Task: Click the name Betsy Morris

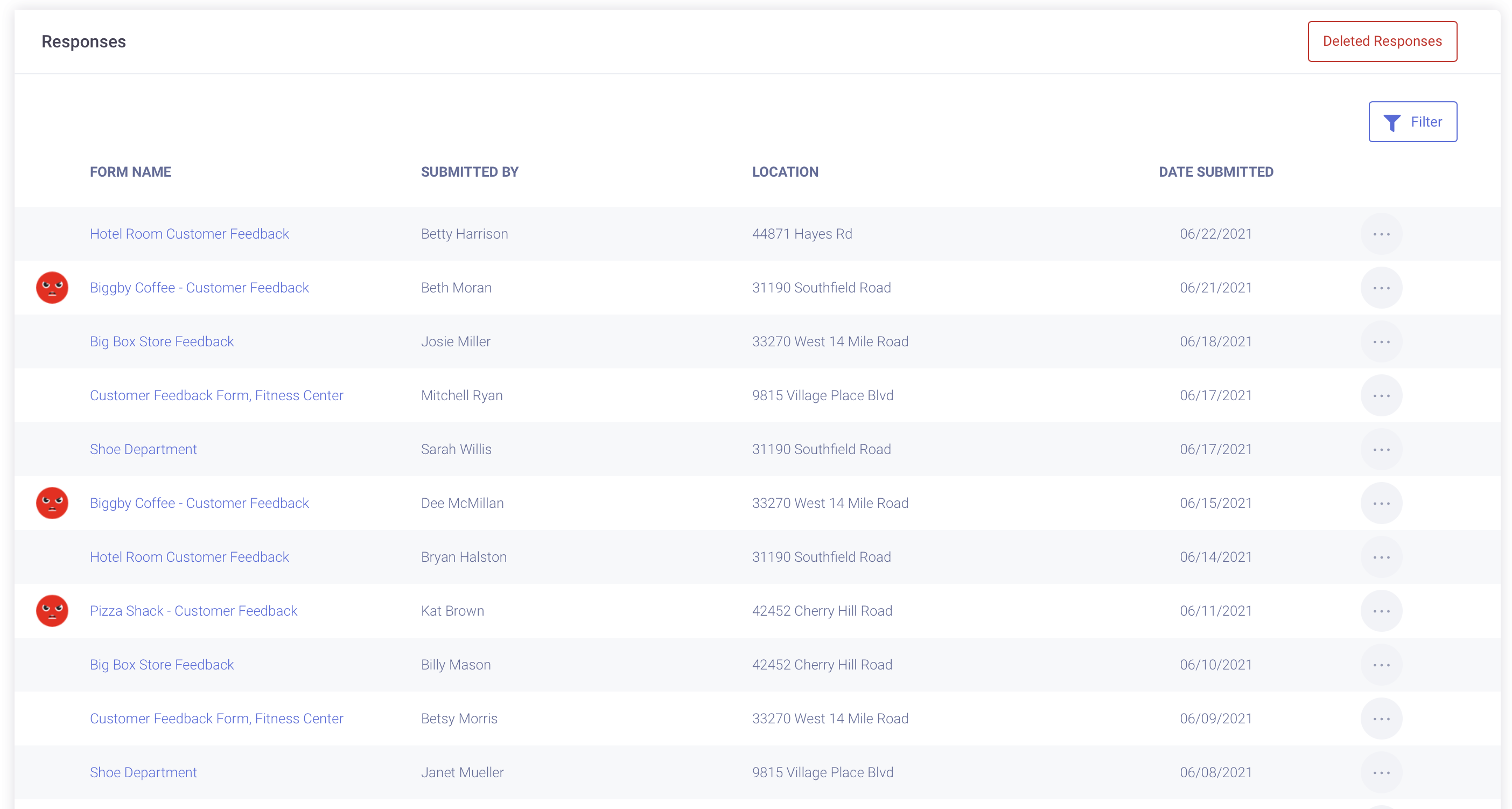Action: [459, 719]
